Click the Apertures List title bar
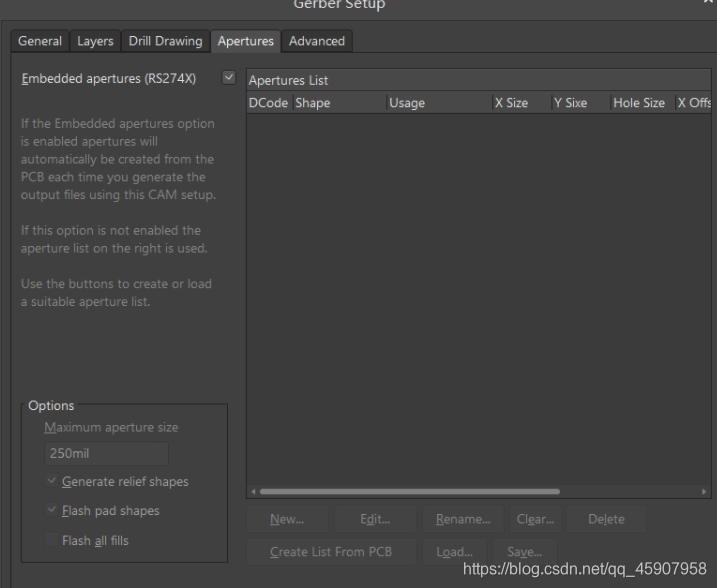Screen dimensions: 717x588 click(479, 80)
